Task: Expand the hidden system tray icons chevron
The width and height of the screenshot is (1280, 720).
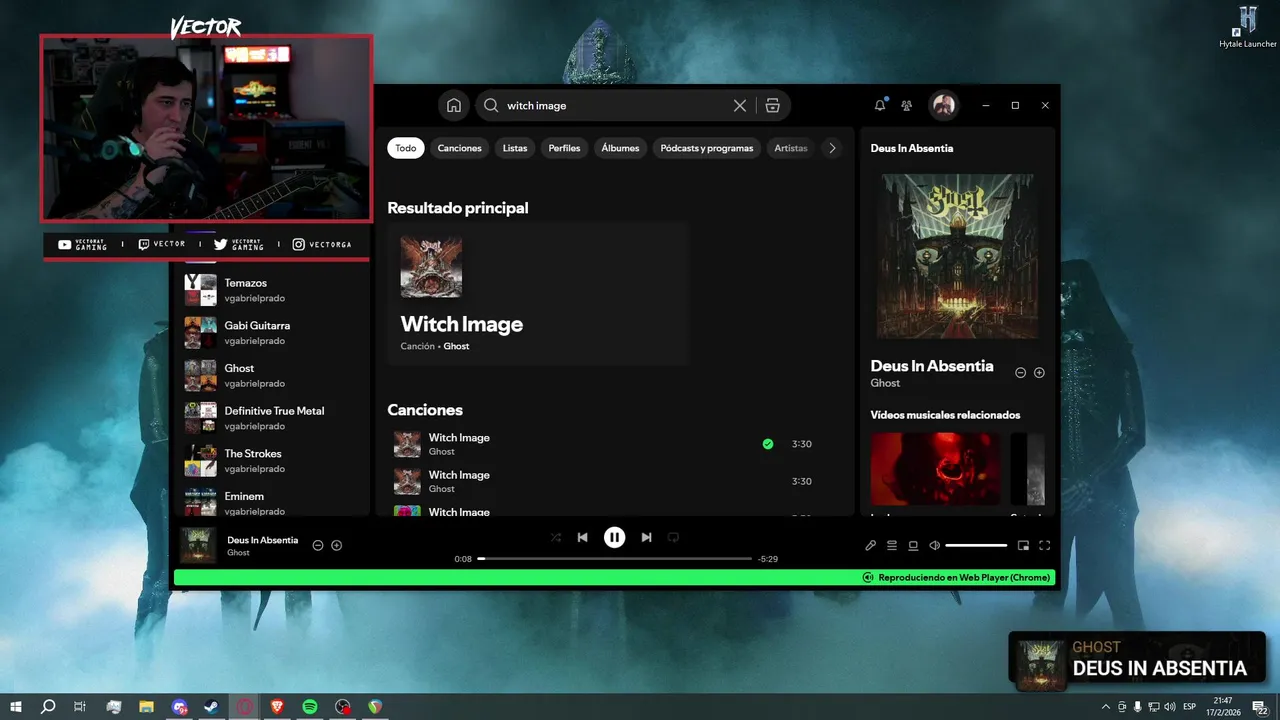Action: click(1106, 707)
